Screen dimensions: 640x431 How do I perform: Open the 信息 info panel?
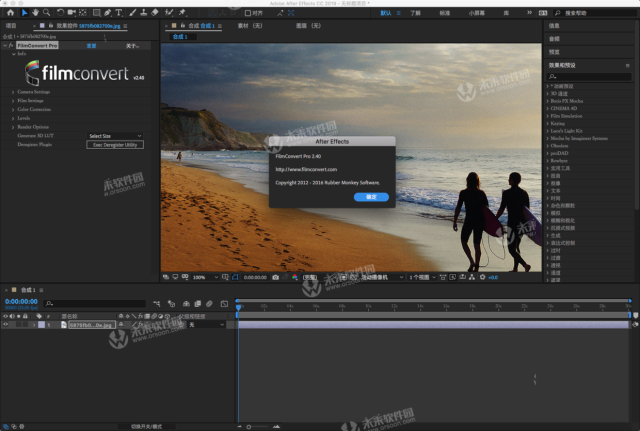click(x=554, y=26)
